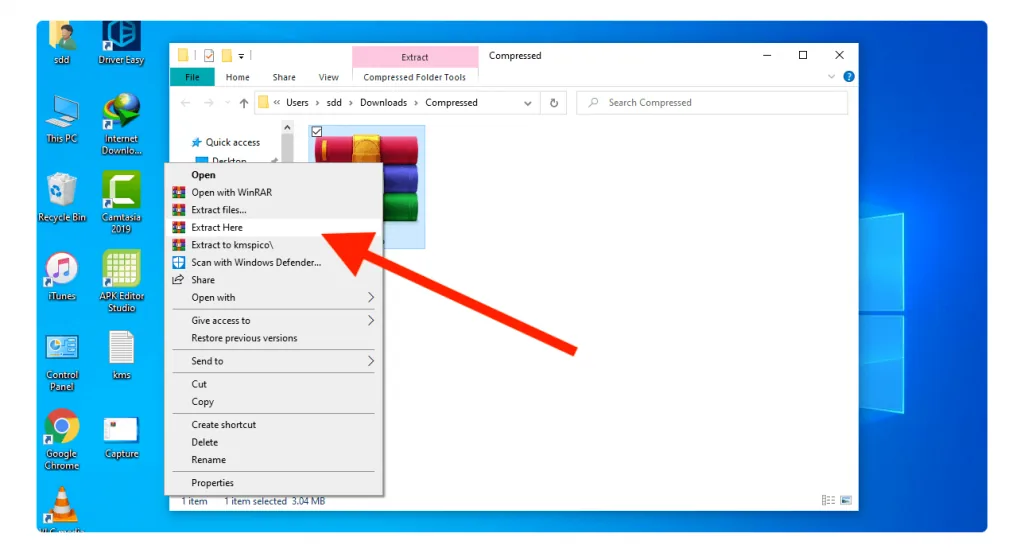Select the Recycle Bin icon
This screenshot has height=553, width=1024.
[x=62, y=197]
